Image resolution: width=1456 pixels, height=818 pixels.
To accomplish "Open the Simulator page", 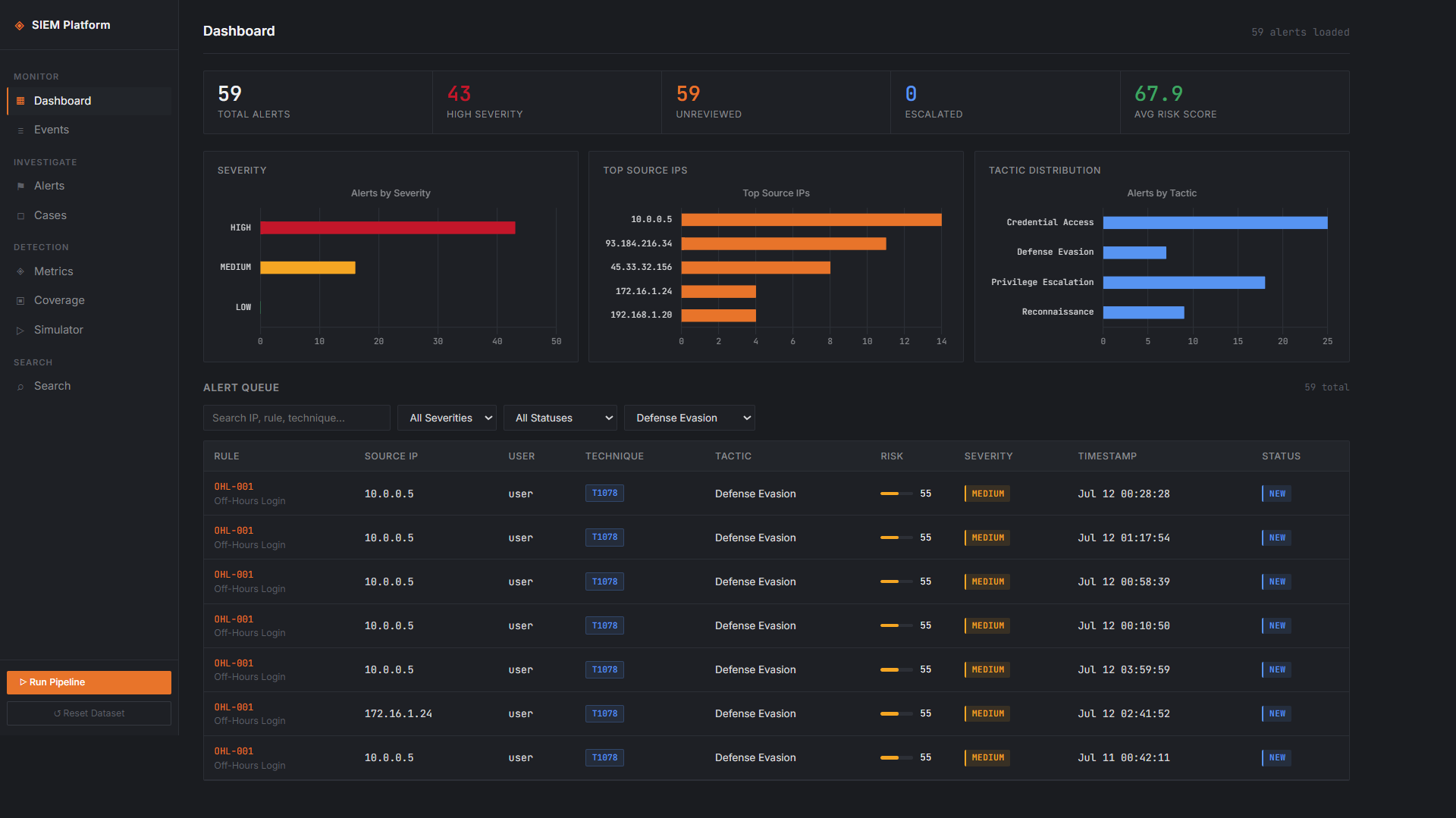I will coord(89,330).
